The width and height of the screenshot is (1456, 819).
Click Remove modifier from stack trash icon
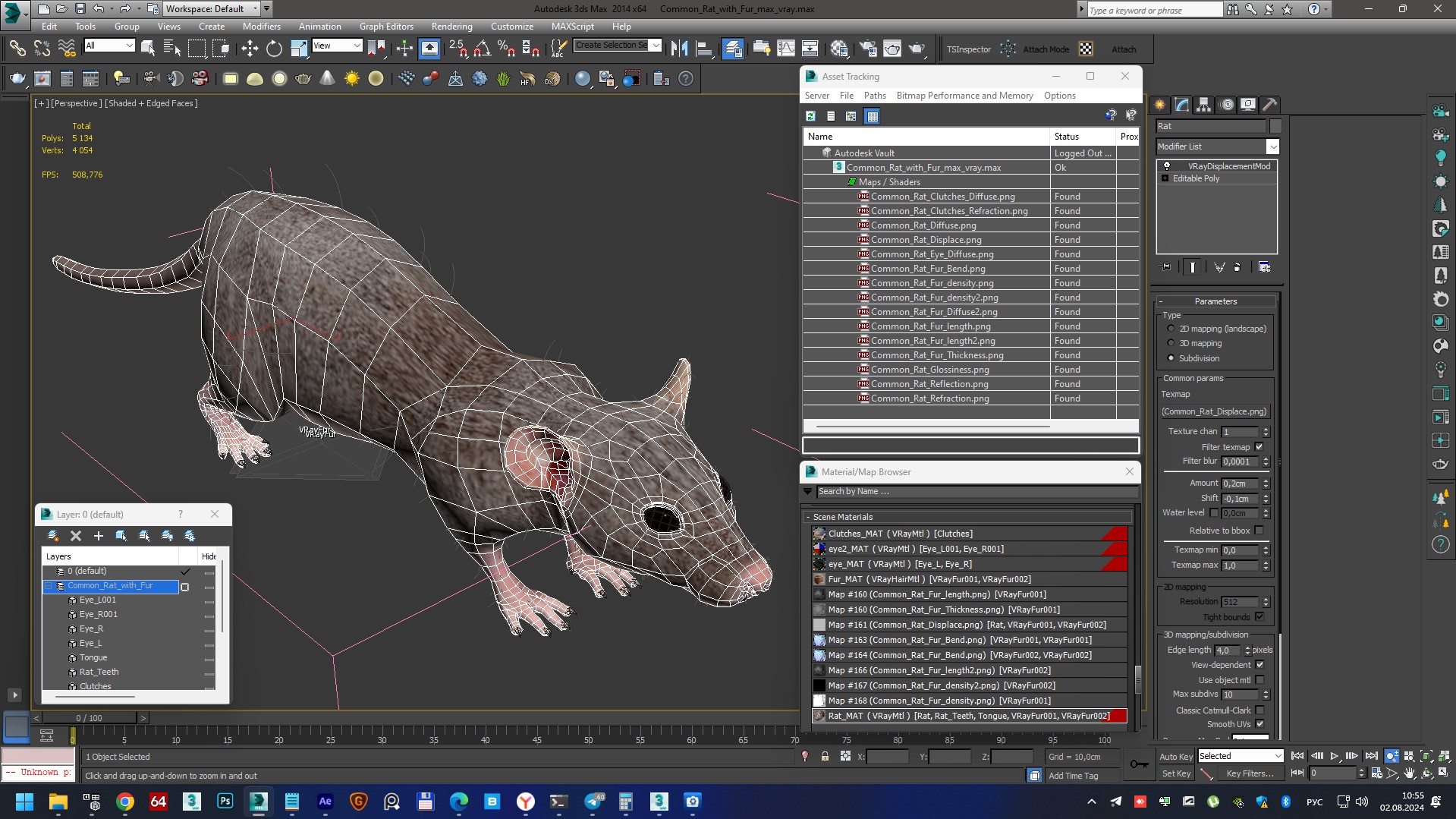coord(1237,267)
